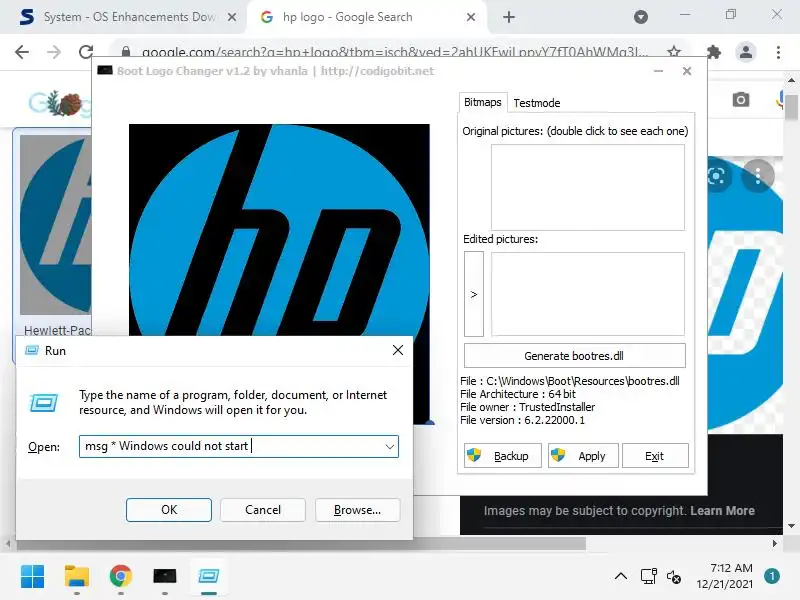The width and height of the screenshot is (800, 600).
Task: Switch to System - OS Enhancements Chrome tab
Action: (128, 17)
